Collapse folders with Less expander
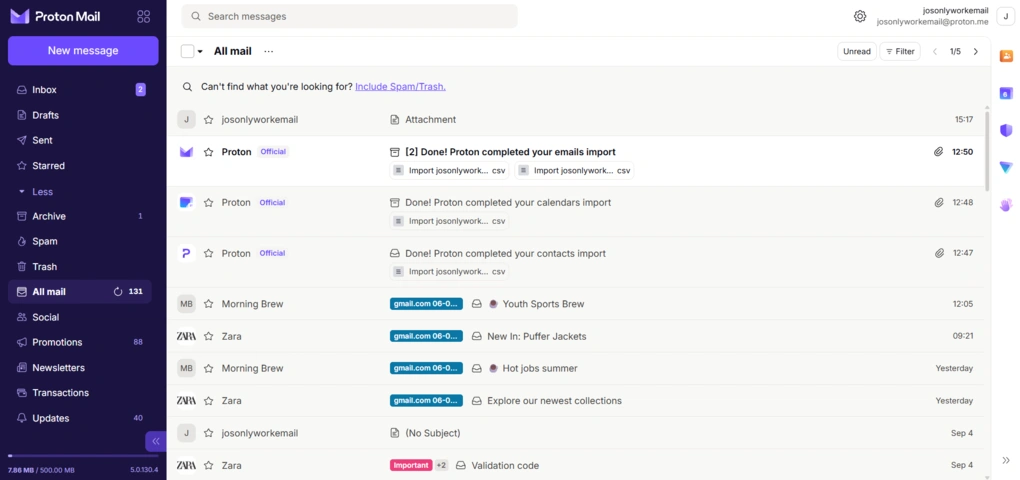 36,192
